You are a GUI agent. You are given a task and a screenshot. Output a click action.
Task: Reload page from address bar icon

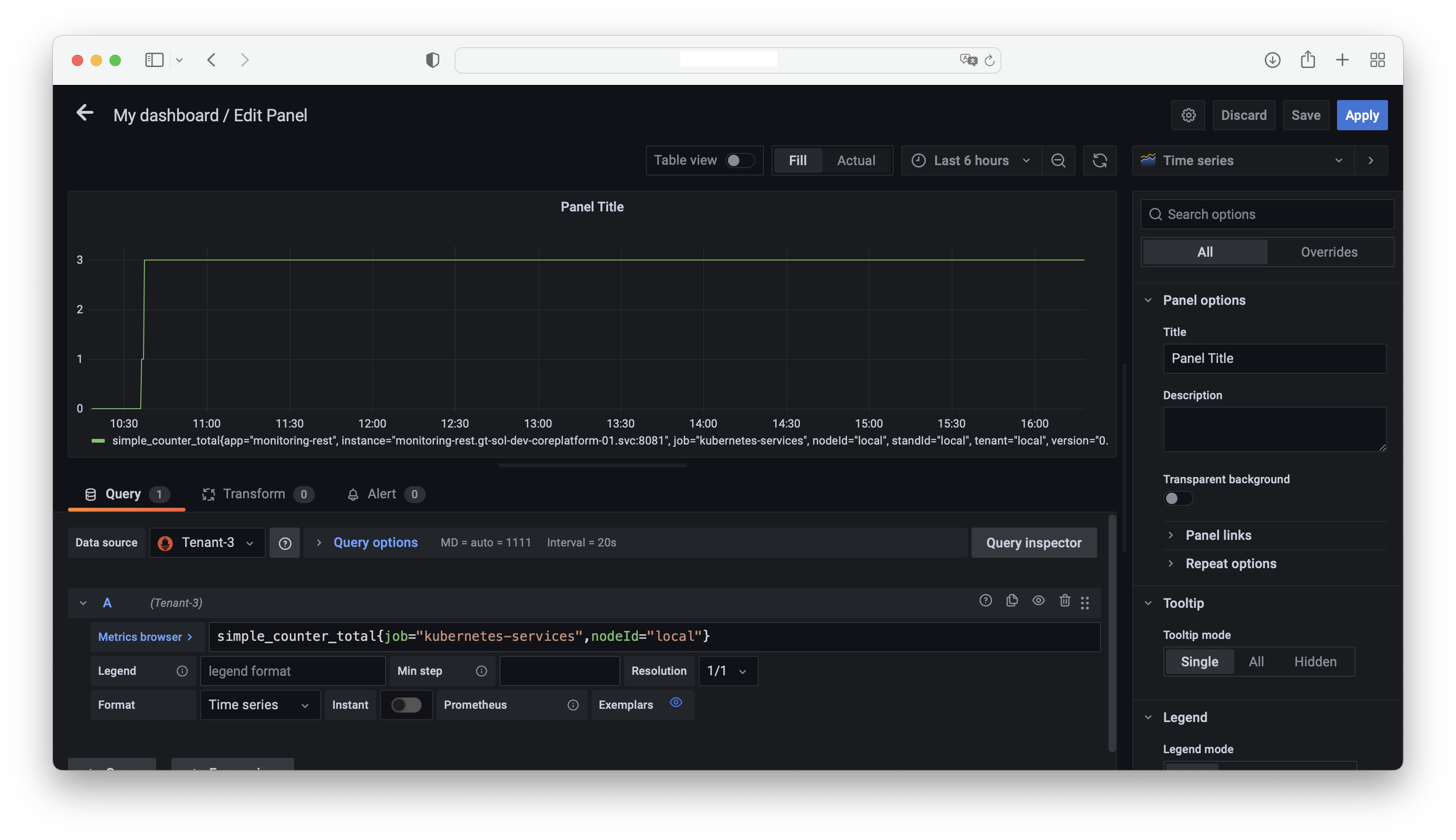click(990, 60)
